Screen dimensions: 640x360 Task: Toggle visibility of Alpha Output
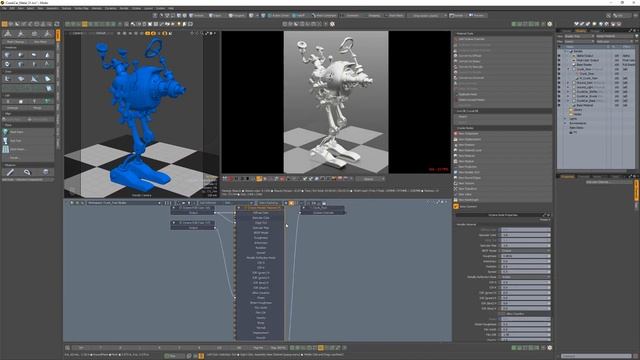[x=559, y=56]
